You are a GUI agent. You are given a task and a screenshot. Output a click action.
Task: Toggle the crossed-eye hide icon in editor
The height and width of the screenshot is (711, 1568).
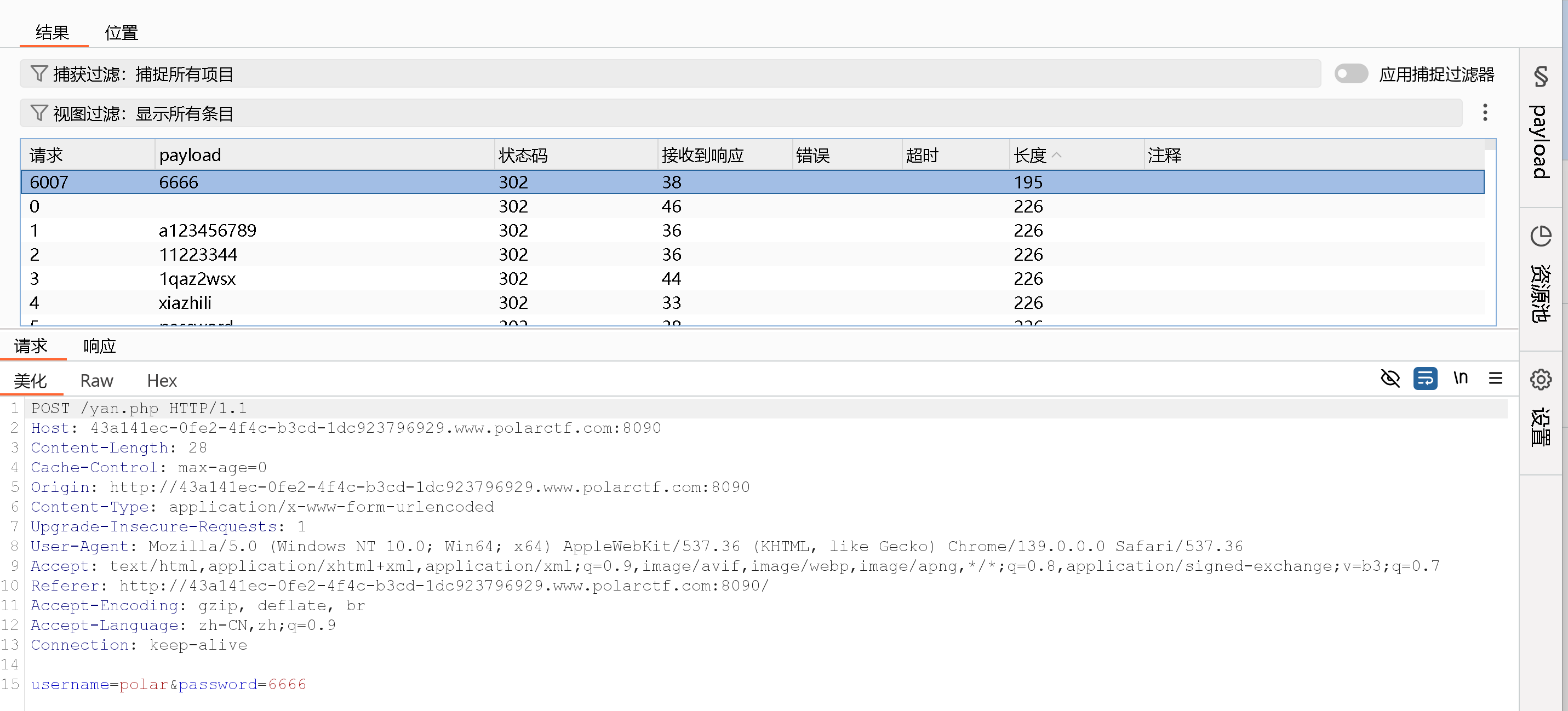(x=1389, y=379)
